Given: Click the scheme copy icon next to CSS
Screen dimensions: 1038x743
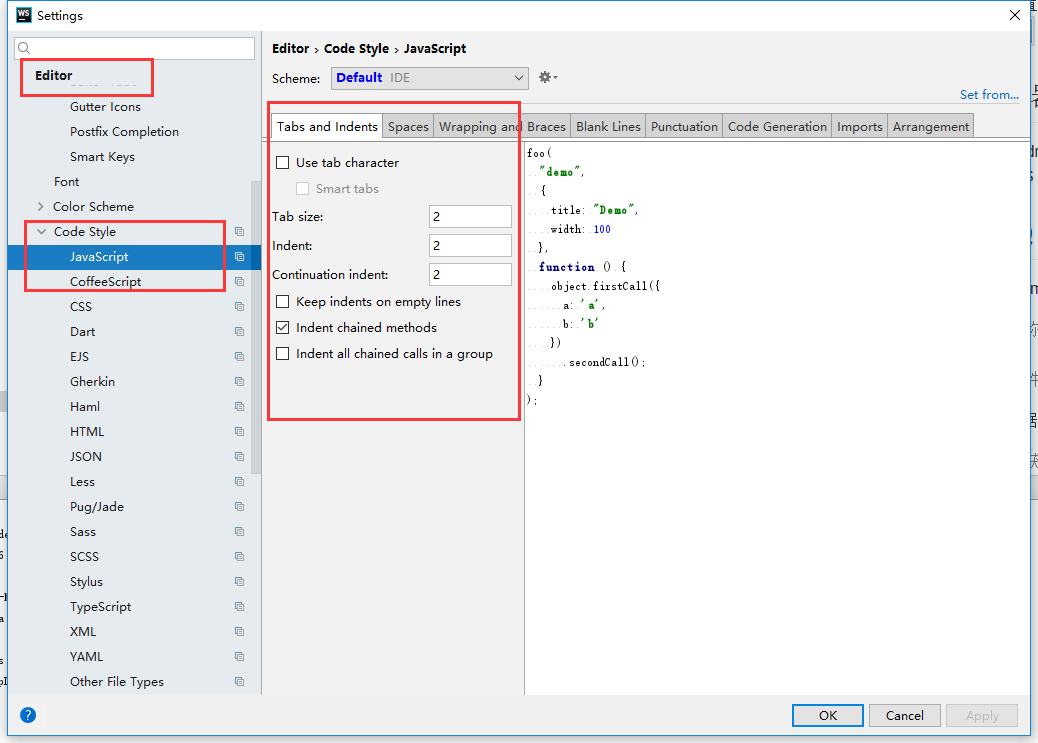Looking at the screenshot, I should click(240, 307).
